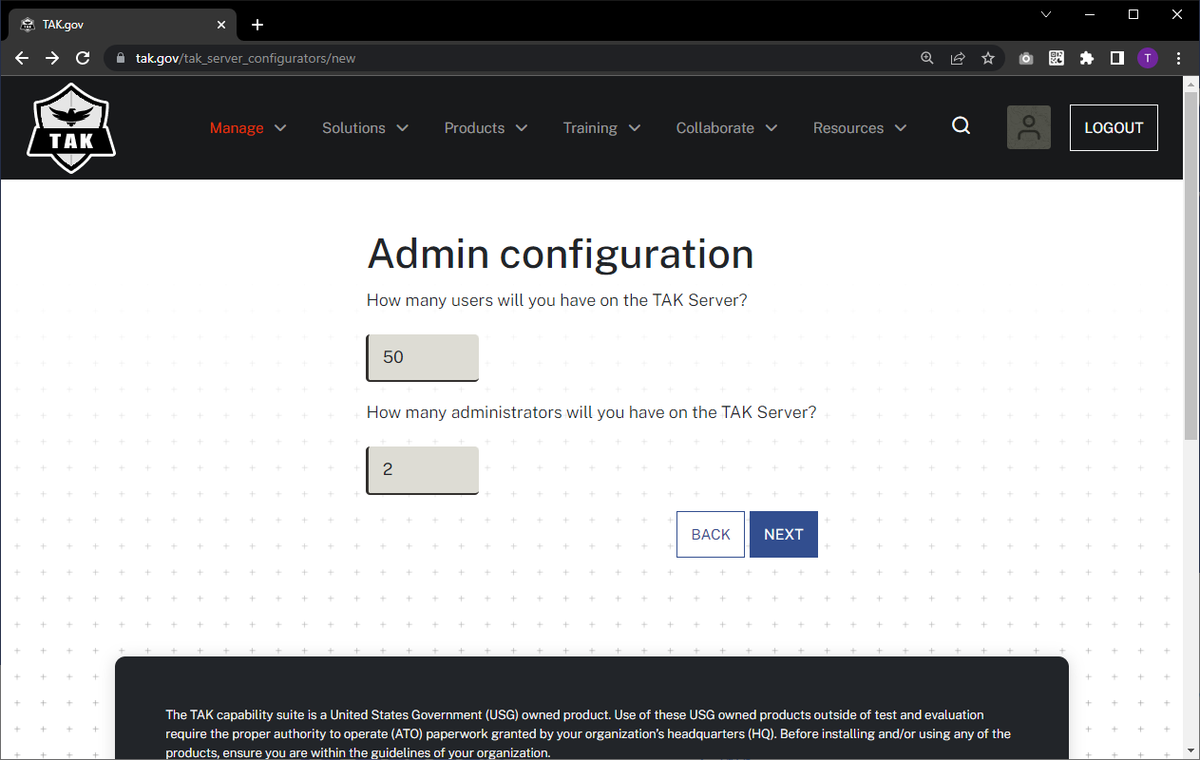Viewport: 1200px width, 760px height.
Task: Click the TAK capability suite disclaimer text
Action: tap(590, 733)
